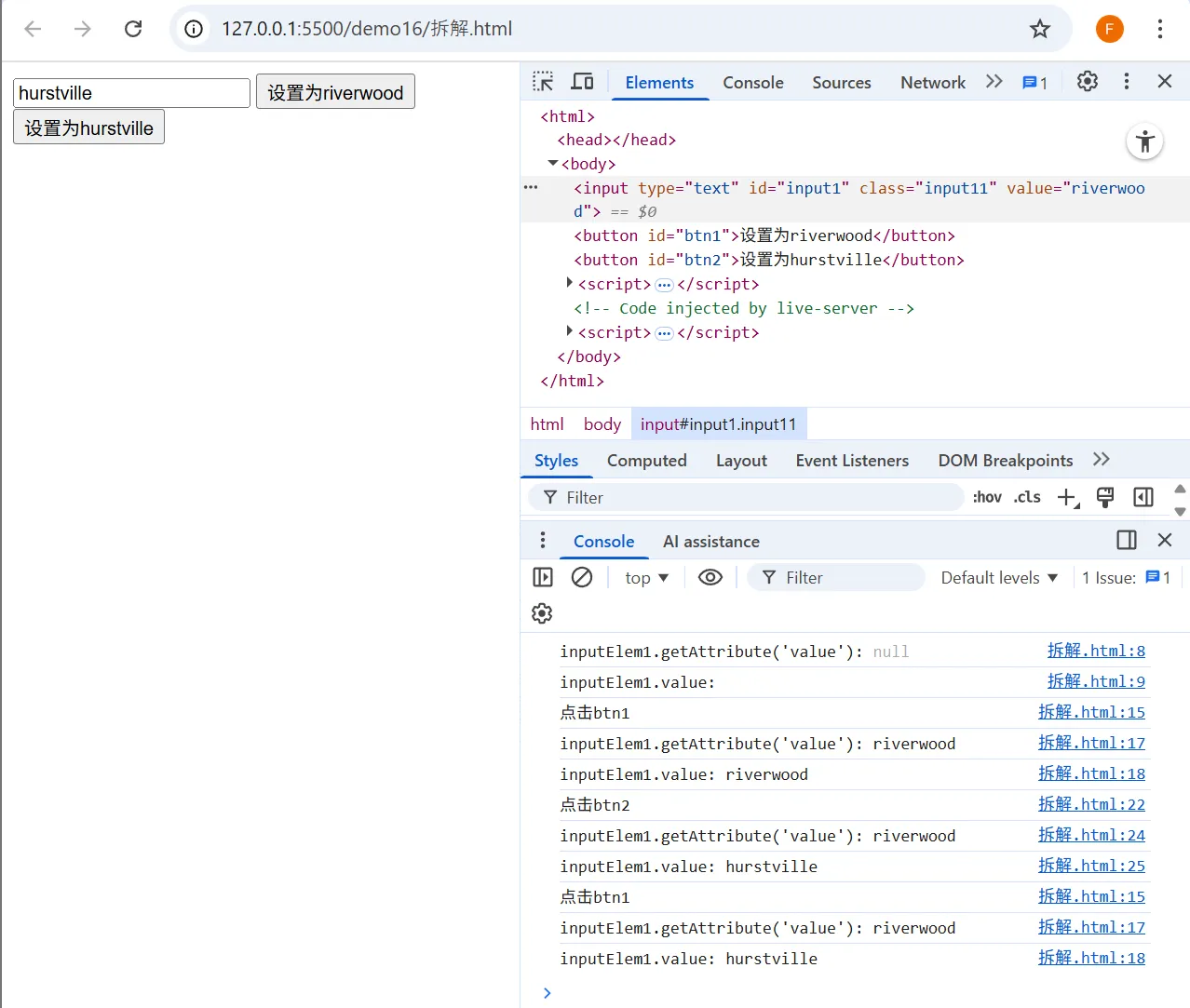
Task: Toggle the :hov element state panel
Action: click(x=987, y=498)
